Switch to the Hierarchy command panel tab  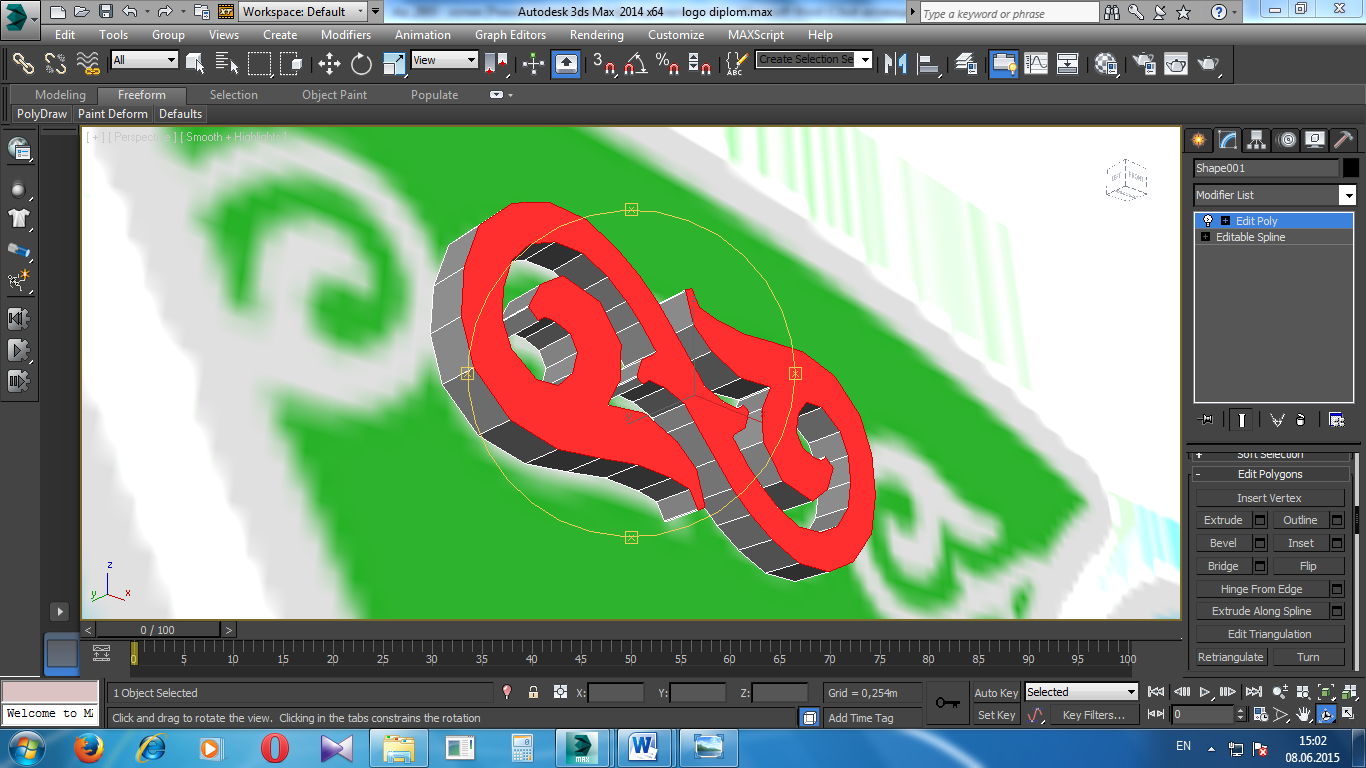[x=1257, y=140]
